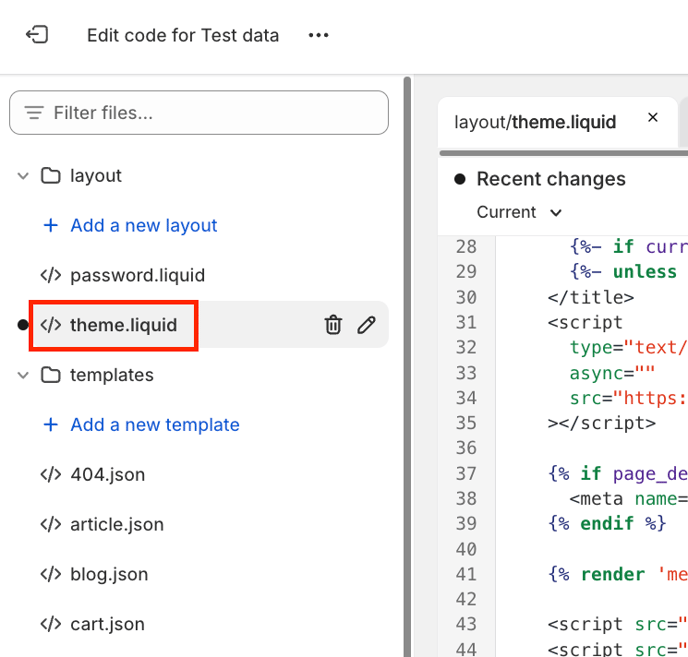Click the Recent changes heading

pyautogui.click(x=551, y=179)
